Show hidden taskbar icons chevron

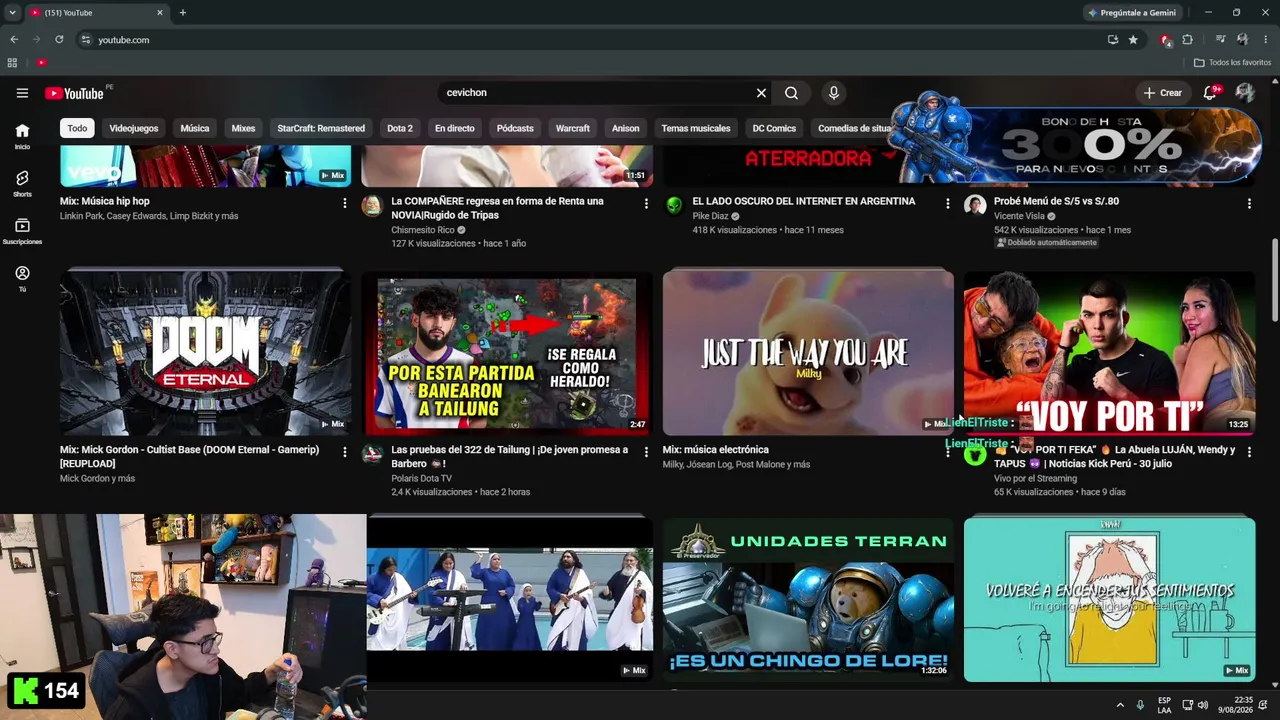tap(1120, 705)
